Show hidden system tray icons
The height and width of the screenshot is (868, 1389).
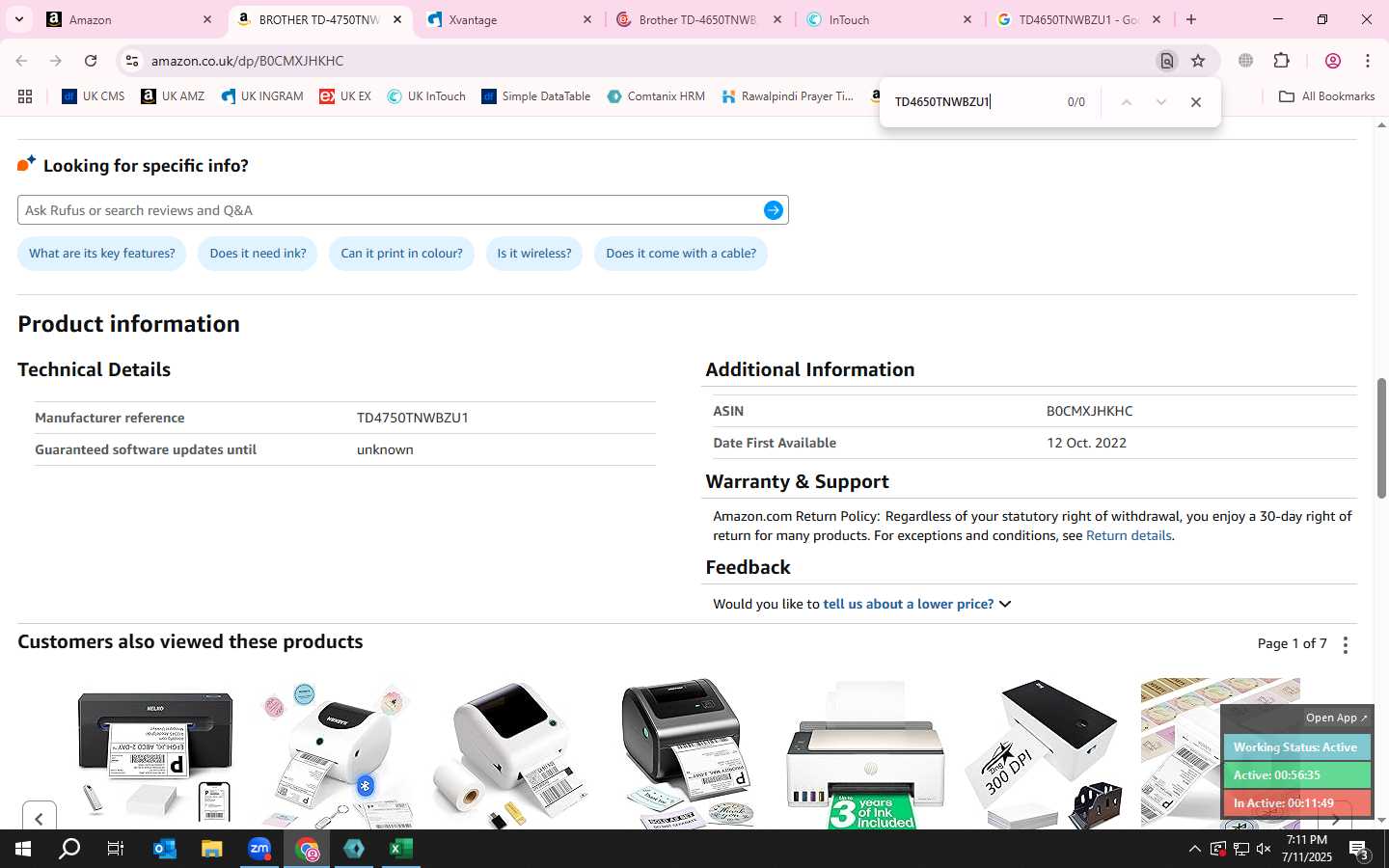(x=1194, y=849)
